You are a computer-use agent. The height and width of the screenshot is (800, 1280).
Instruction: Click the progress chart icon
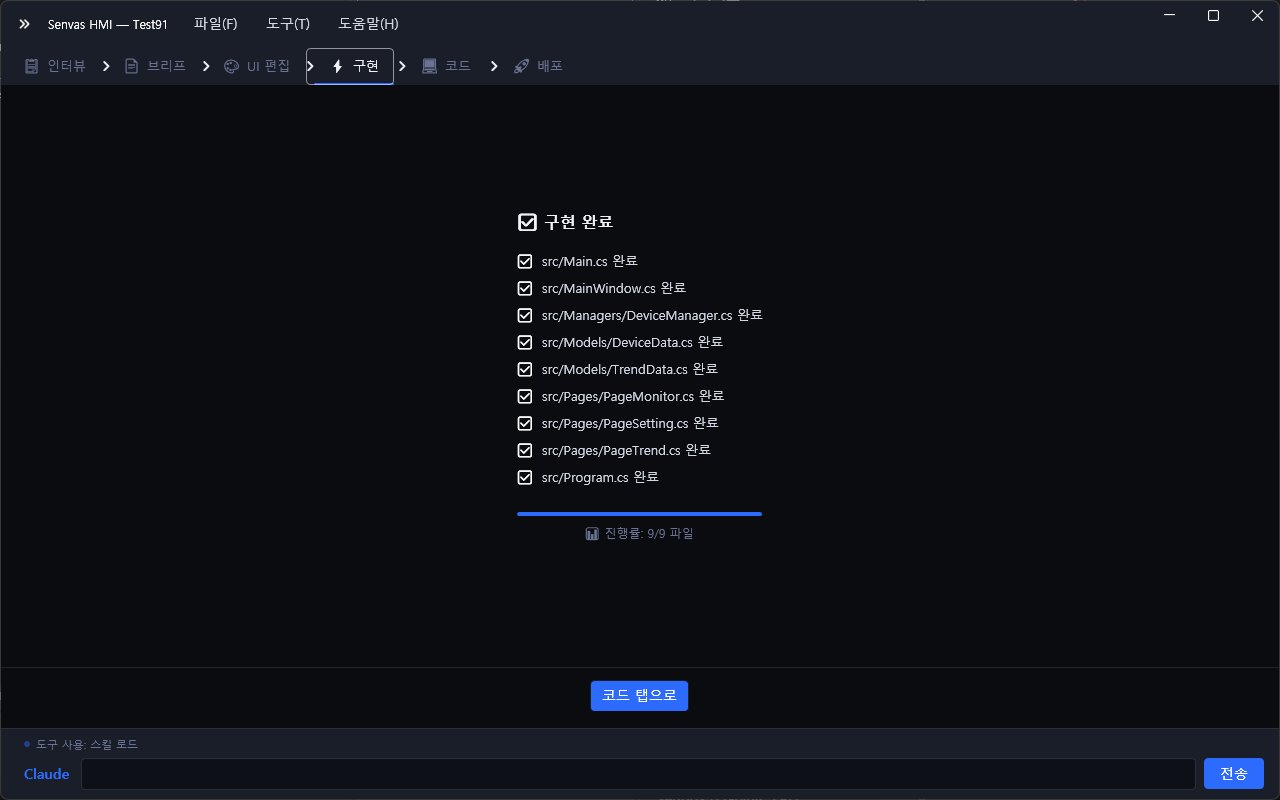pyautogui.click(x=591, y=534)
